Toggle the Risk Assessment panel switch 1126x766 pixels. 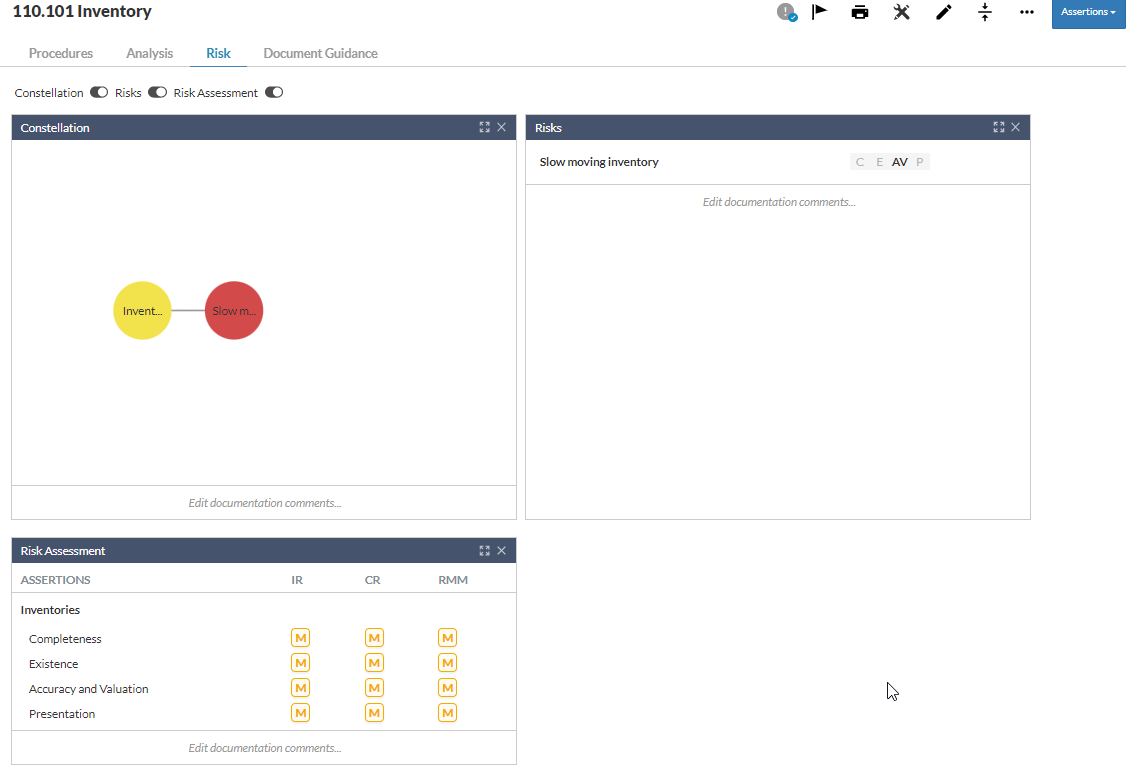tap(274, 93)
